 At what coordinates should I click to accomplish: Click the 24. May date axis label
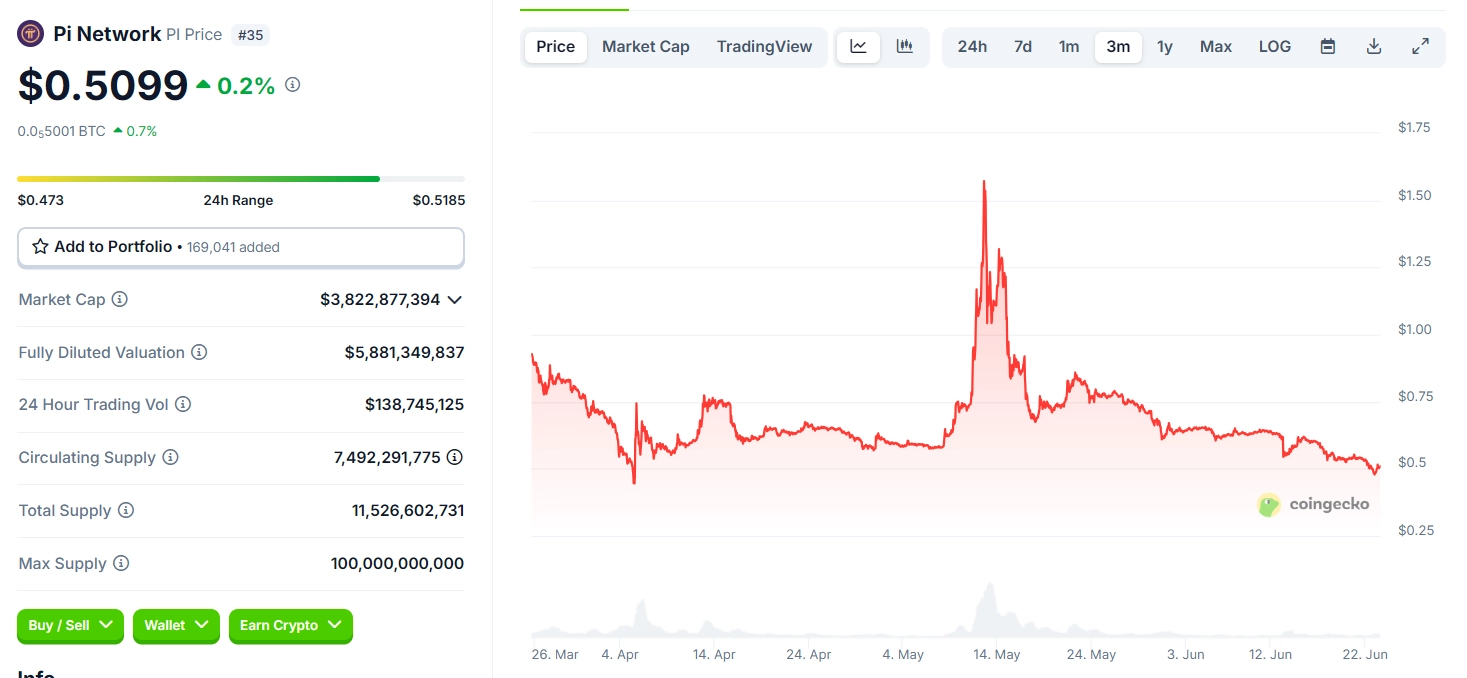point(1091,654)
